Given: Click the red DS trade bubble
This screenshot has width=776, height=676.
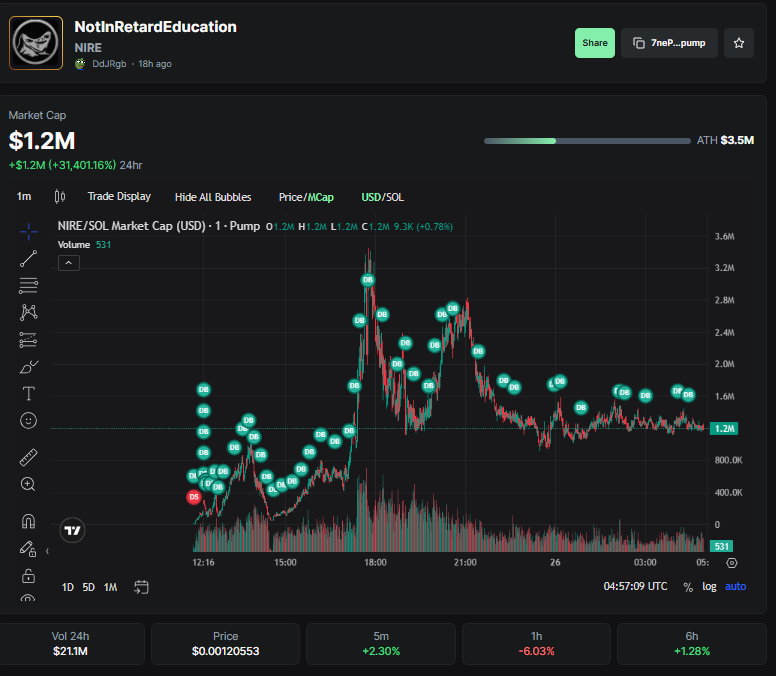Looking at the screenshot, I should 194,497.
